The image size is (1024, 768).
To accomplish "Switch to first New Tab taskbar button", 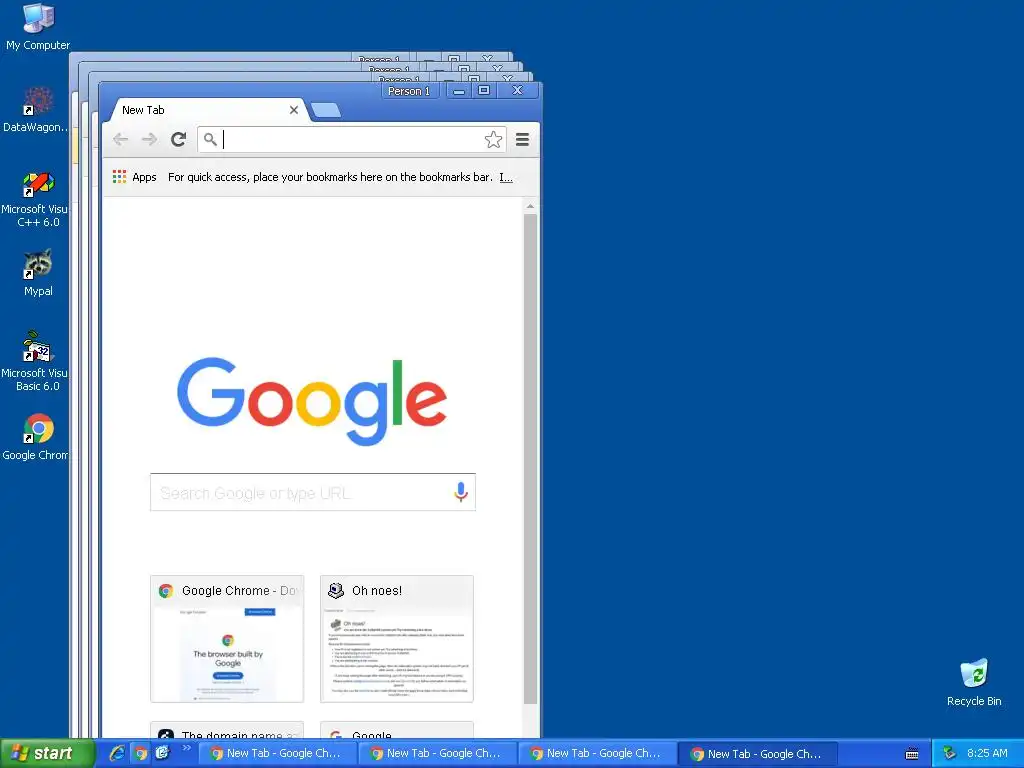I will click(x=276, y=753).
